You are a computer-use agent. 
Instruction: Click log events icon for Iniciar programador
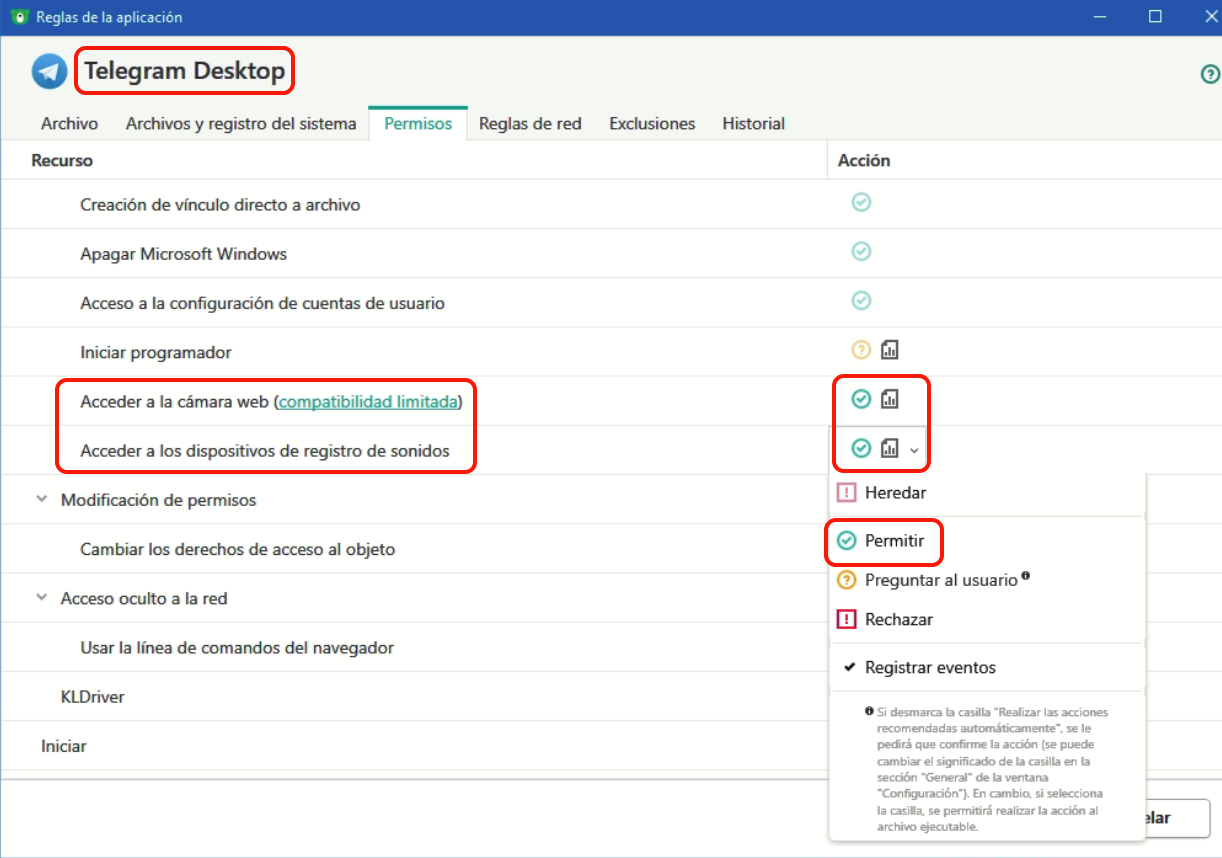click(x=890, y=350)
